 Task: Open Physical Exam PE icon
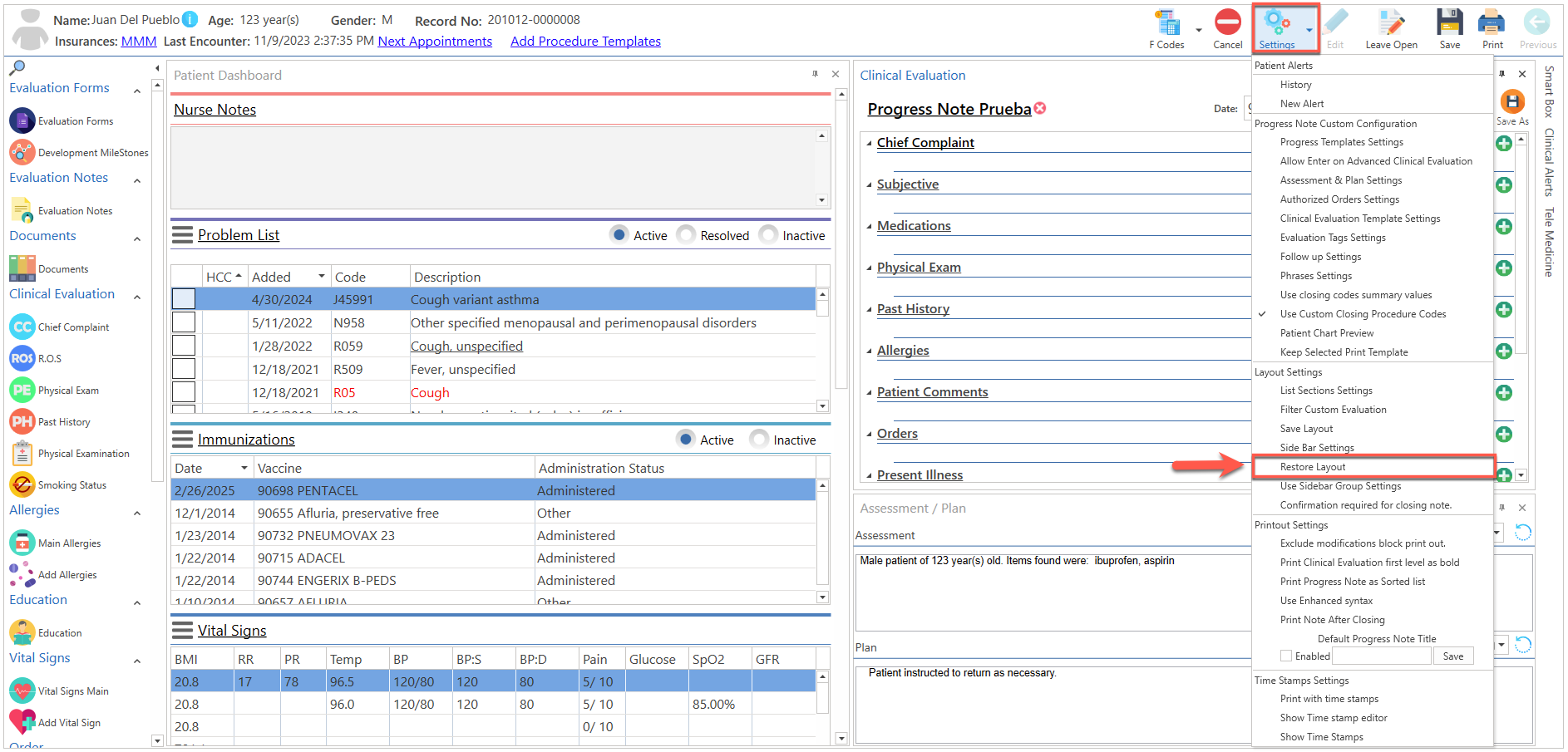point(22,390)
